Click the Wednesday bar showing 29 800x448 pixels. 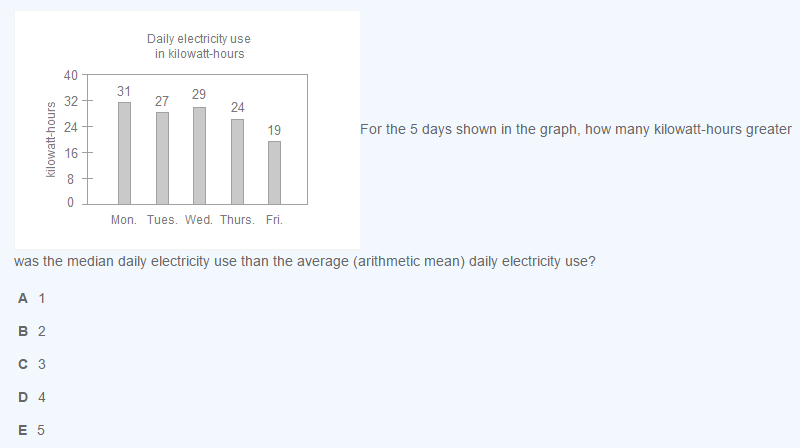pyautogui.click(x=199, y=154)
